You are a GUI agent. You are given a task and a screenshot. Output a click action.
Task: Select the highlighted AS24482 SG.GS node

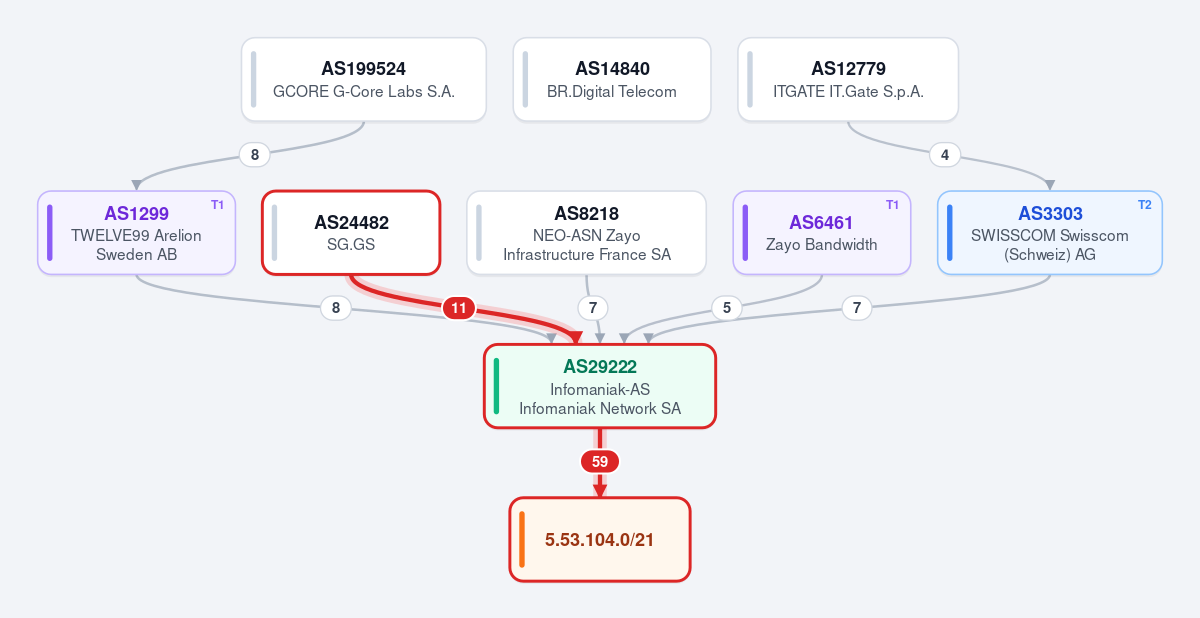tap(351, 232)
